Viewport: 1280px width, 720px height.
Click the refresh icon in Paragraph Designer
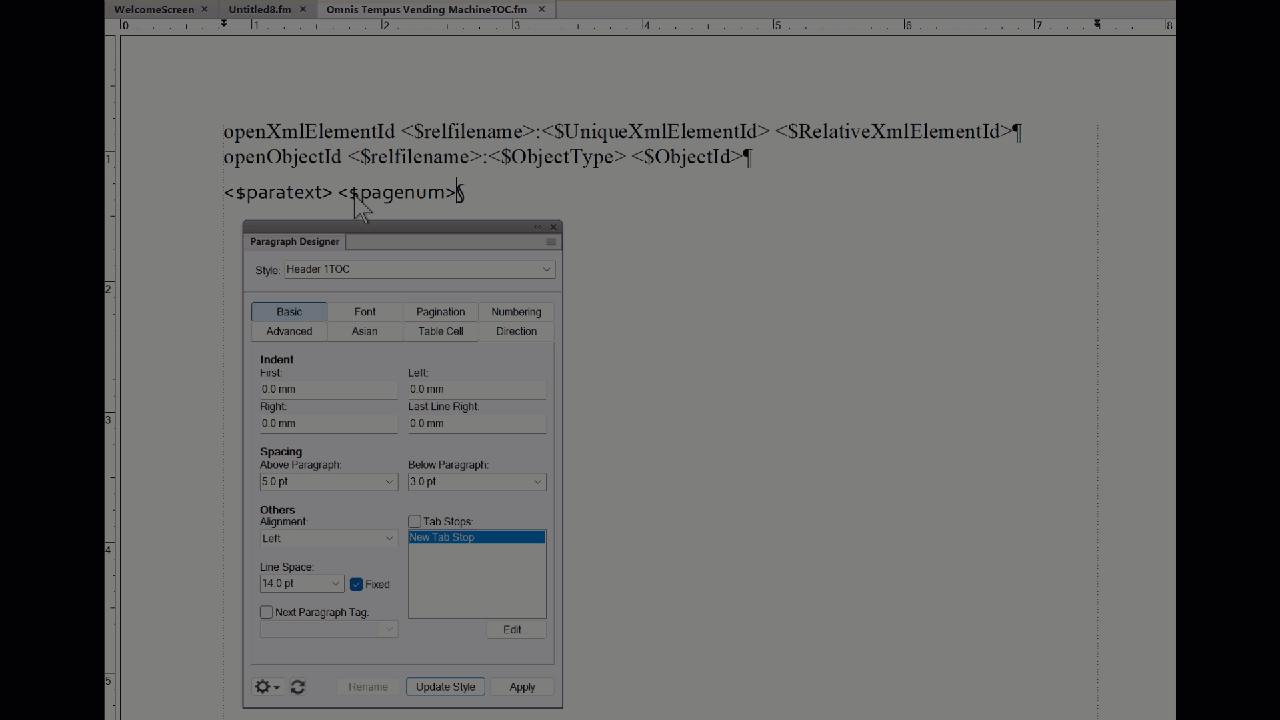[x=298, y=687]
